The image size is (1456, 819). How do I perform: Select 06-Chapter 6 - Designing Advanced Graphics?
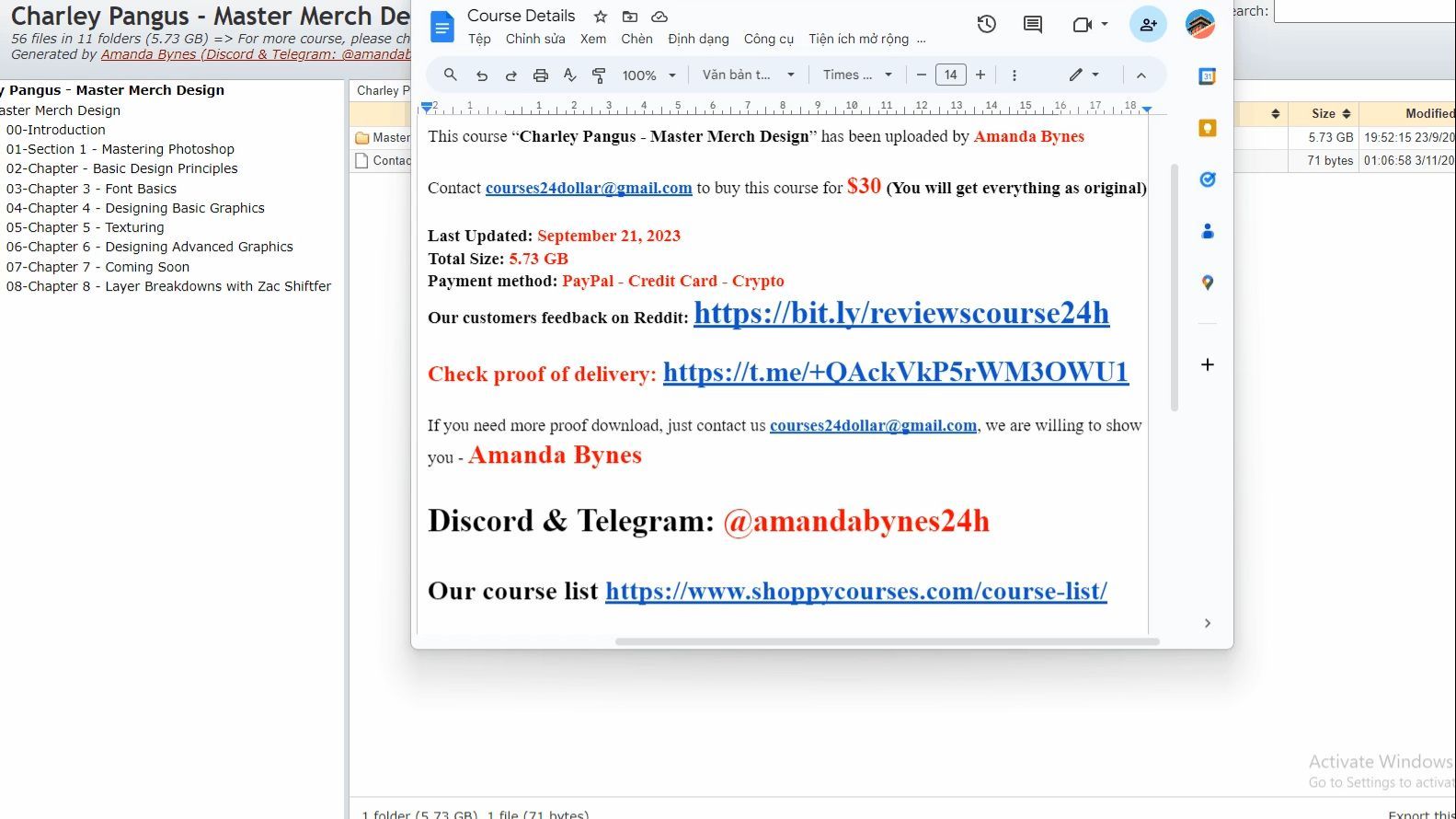tap(149, 247)
